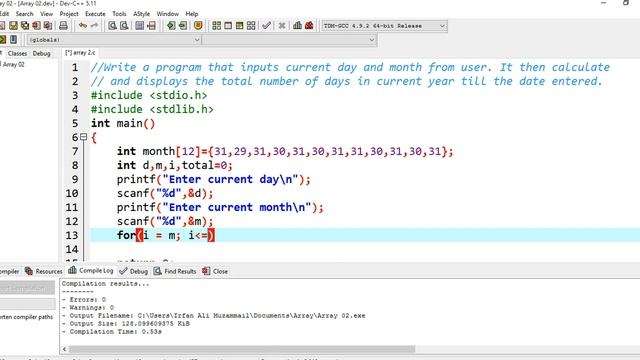This screenshot has height=360, width=640.
Task: Click the compile log scroll-left arrow
Action: click(64, 349)
